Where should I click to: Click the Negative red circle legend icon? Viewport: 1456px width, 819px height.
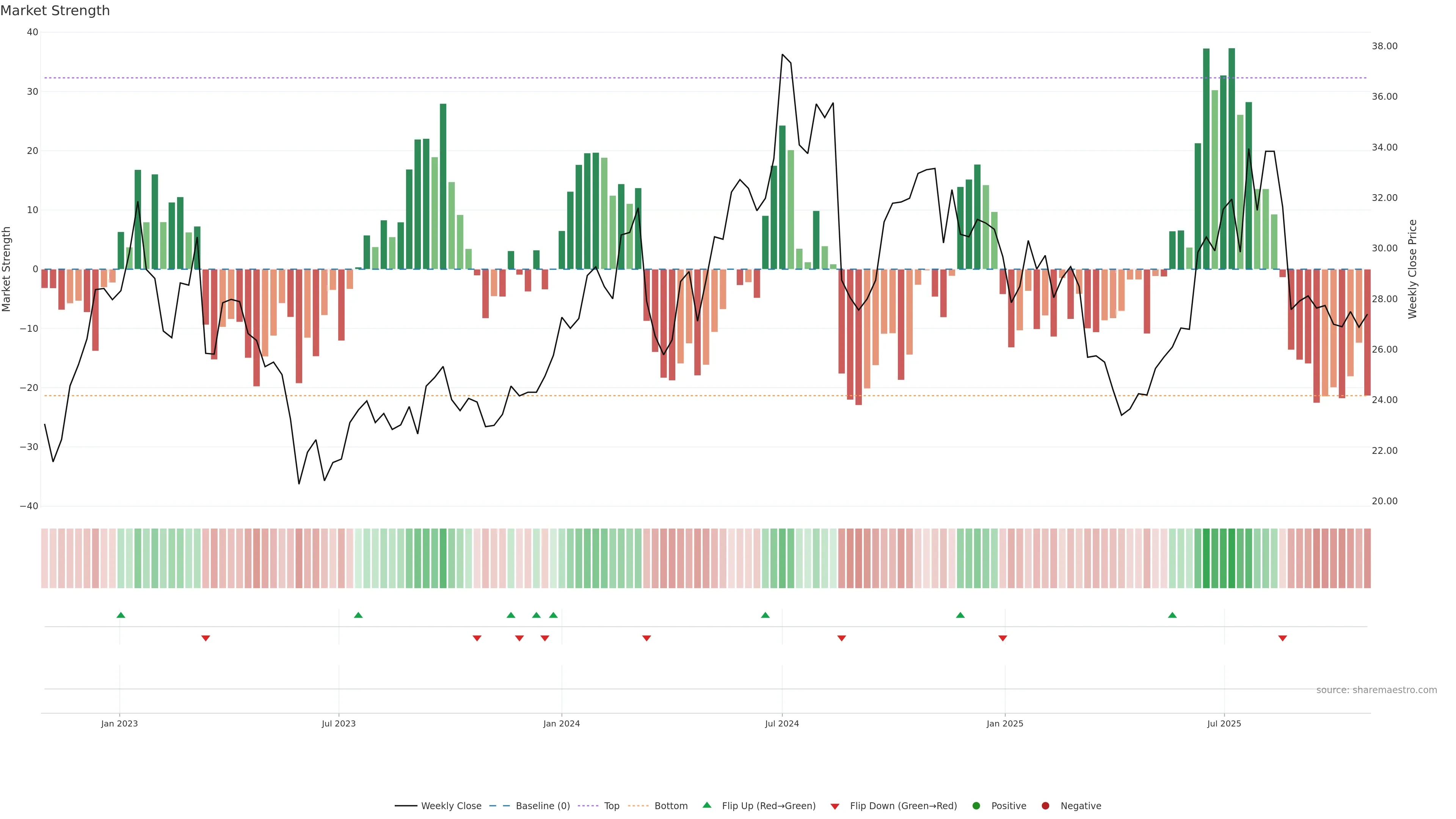(1045, 806)
